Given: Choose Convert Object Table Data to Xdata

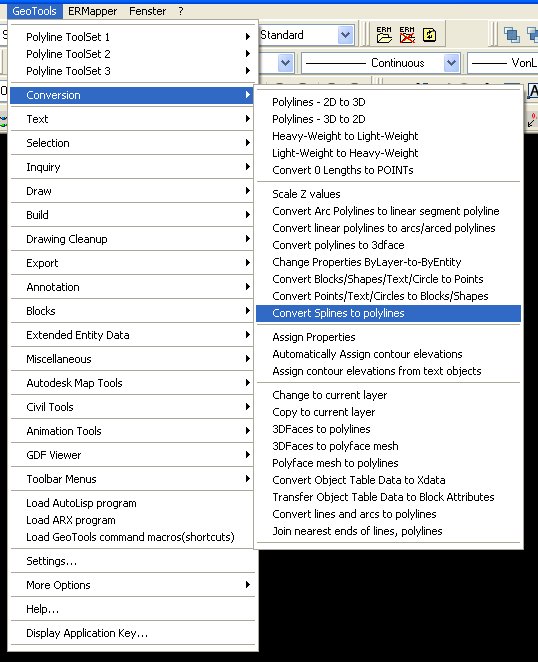Looking at the screenshot, I should pyautogui.click(x=388, y=480).
